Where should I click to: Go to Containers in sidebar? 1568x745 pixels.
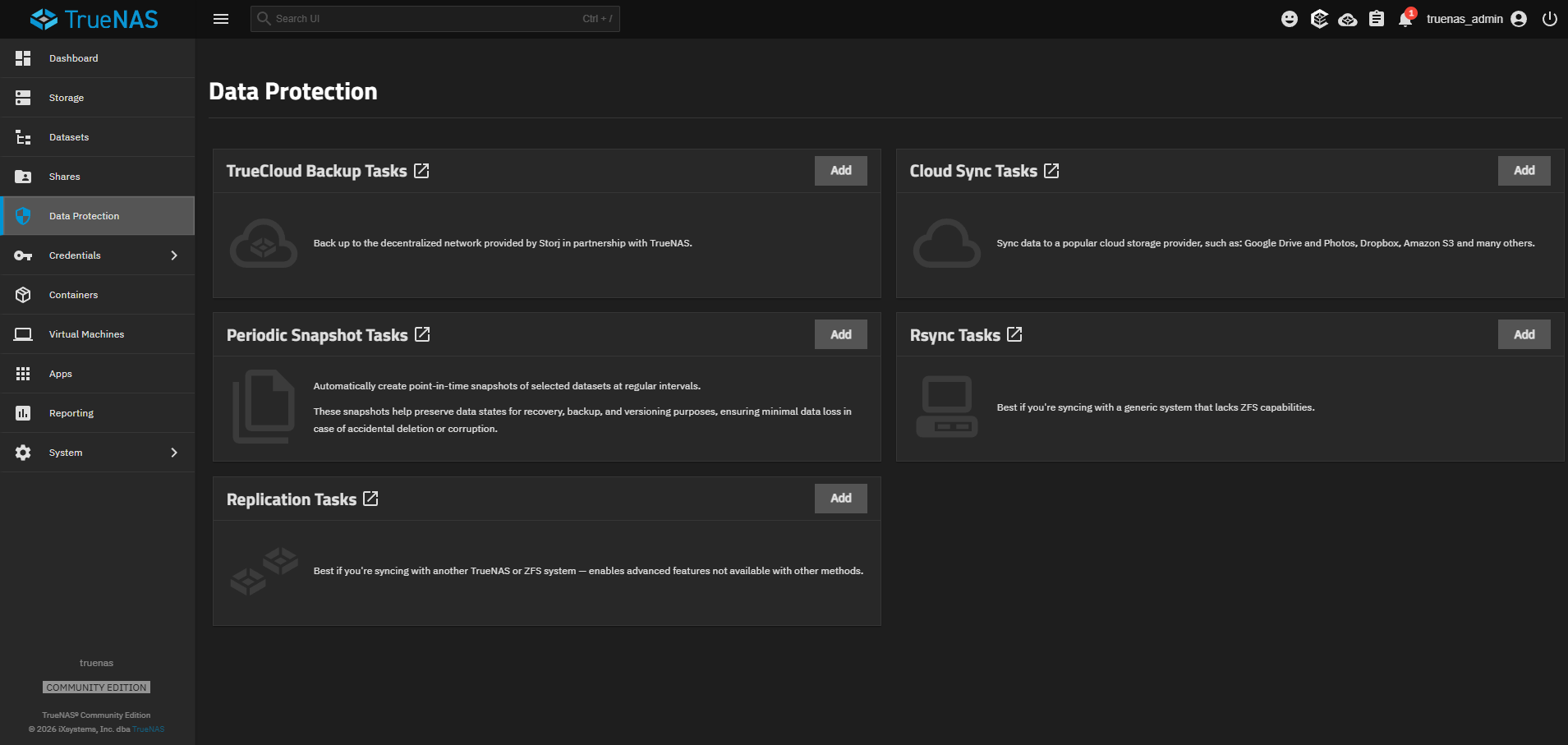click(98, 295)
